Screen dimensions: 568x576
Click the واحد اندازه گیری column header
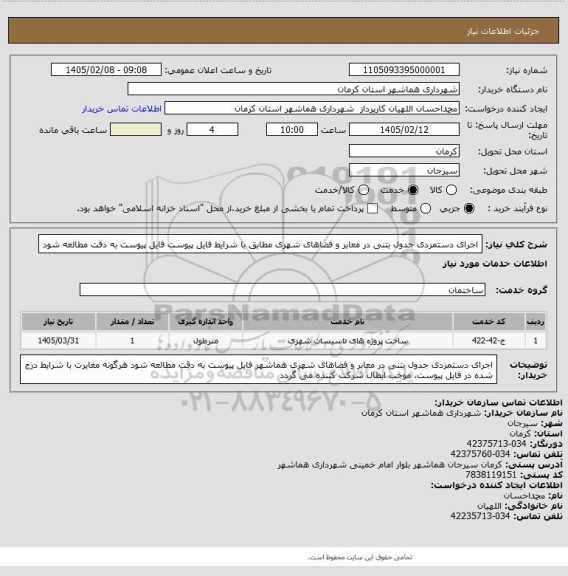[205, 322]
